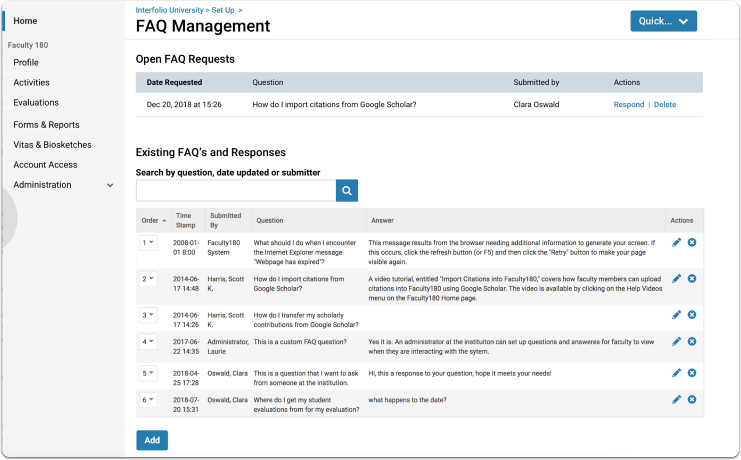Open order dropdown for FAQ number 1
The height and width of the screenshot is (460, 741).
click(x=148, y=243)
